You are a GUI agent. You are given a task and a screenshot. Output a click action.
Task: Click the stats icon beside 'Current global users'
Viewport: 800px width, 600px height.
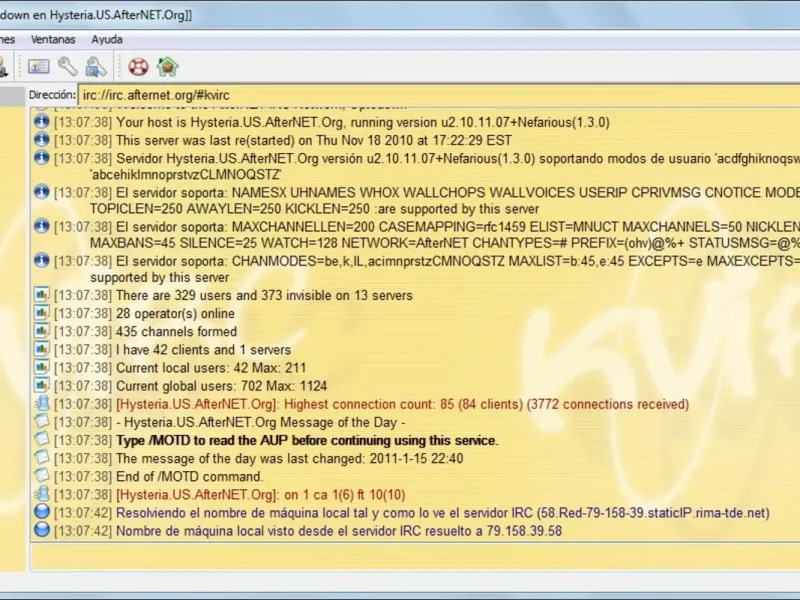coord(42,386)
